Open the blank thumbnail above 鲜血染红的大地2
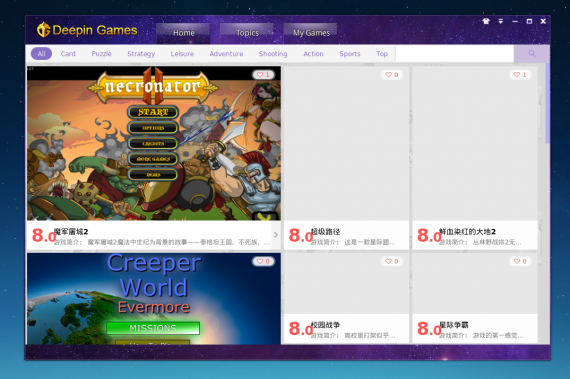 coord(475,143)
